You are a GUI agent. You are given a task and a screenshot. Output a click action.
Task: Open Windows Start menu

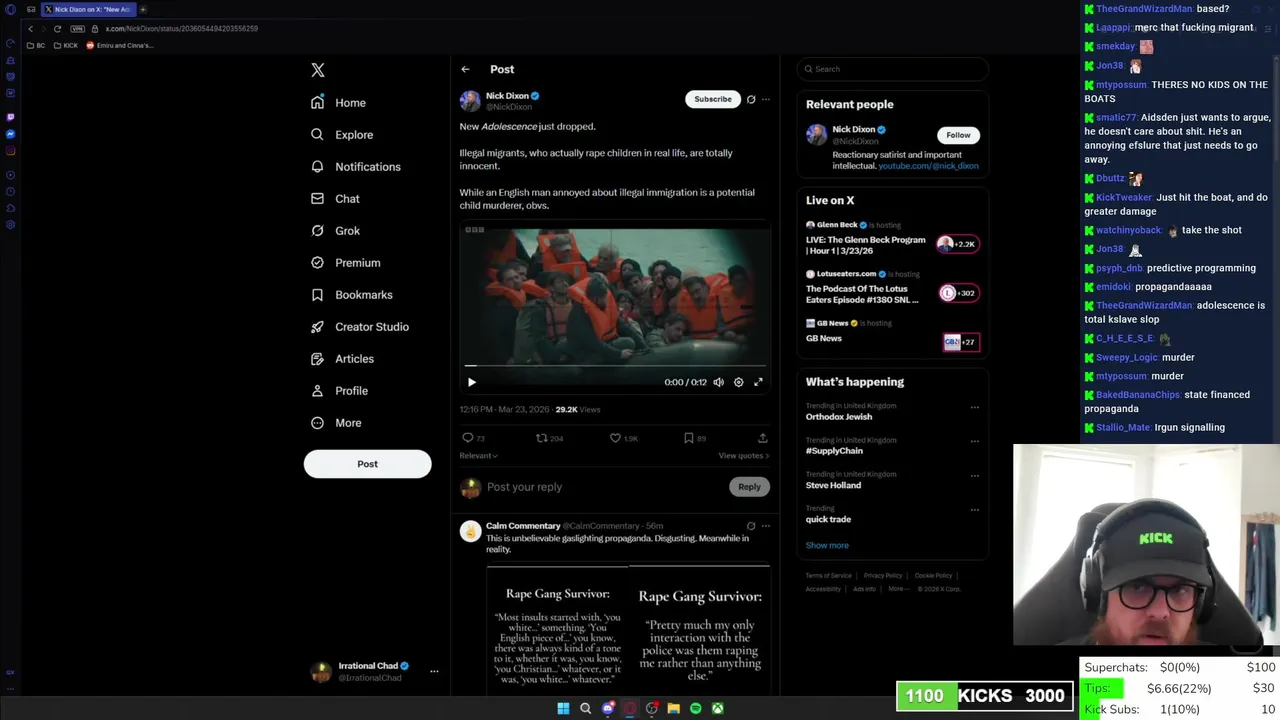(x=563, y=708)
